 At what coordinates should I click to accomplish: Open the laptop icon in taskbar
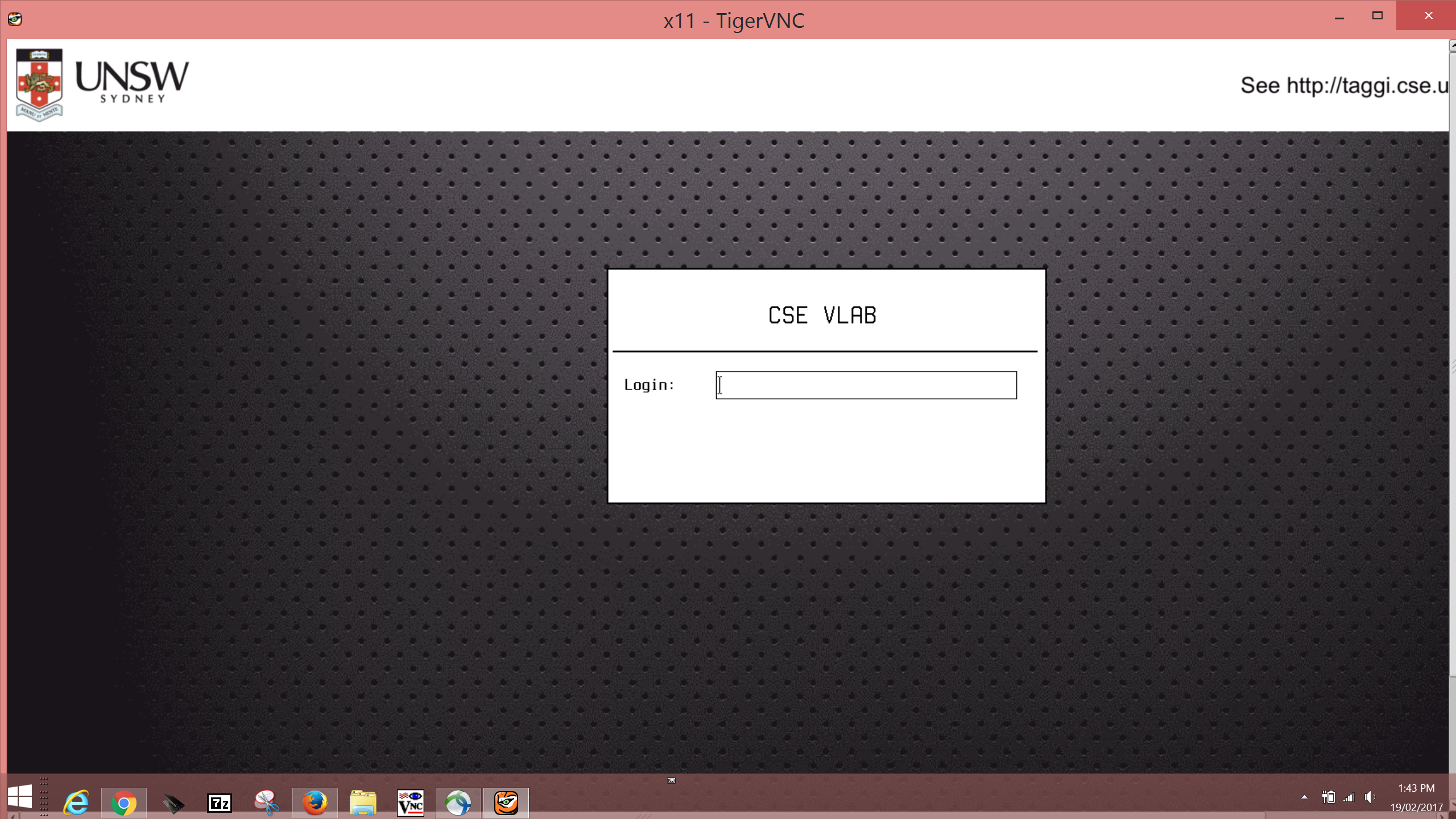coord(173,803)
